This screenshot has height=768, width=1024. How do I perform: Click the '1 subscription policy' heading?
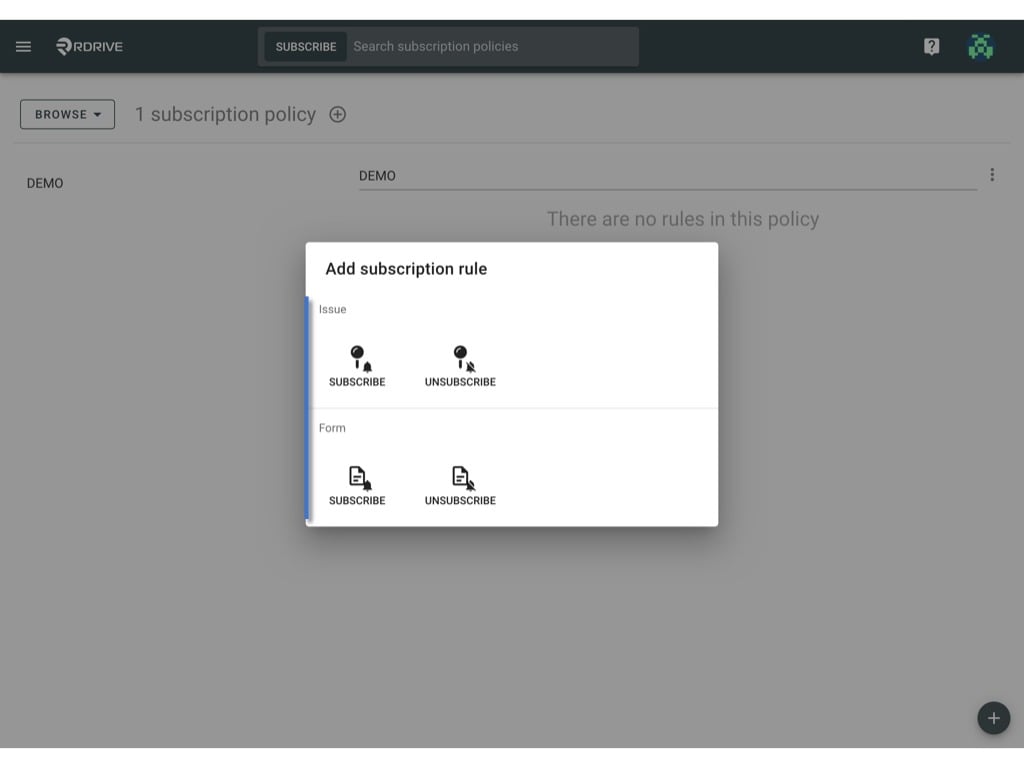point(225,114)
